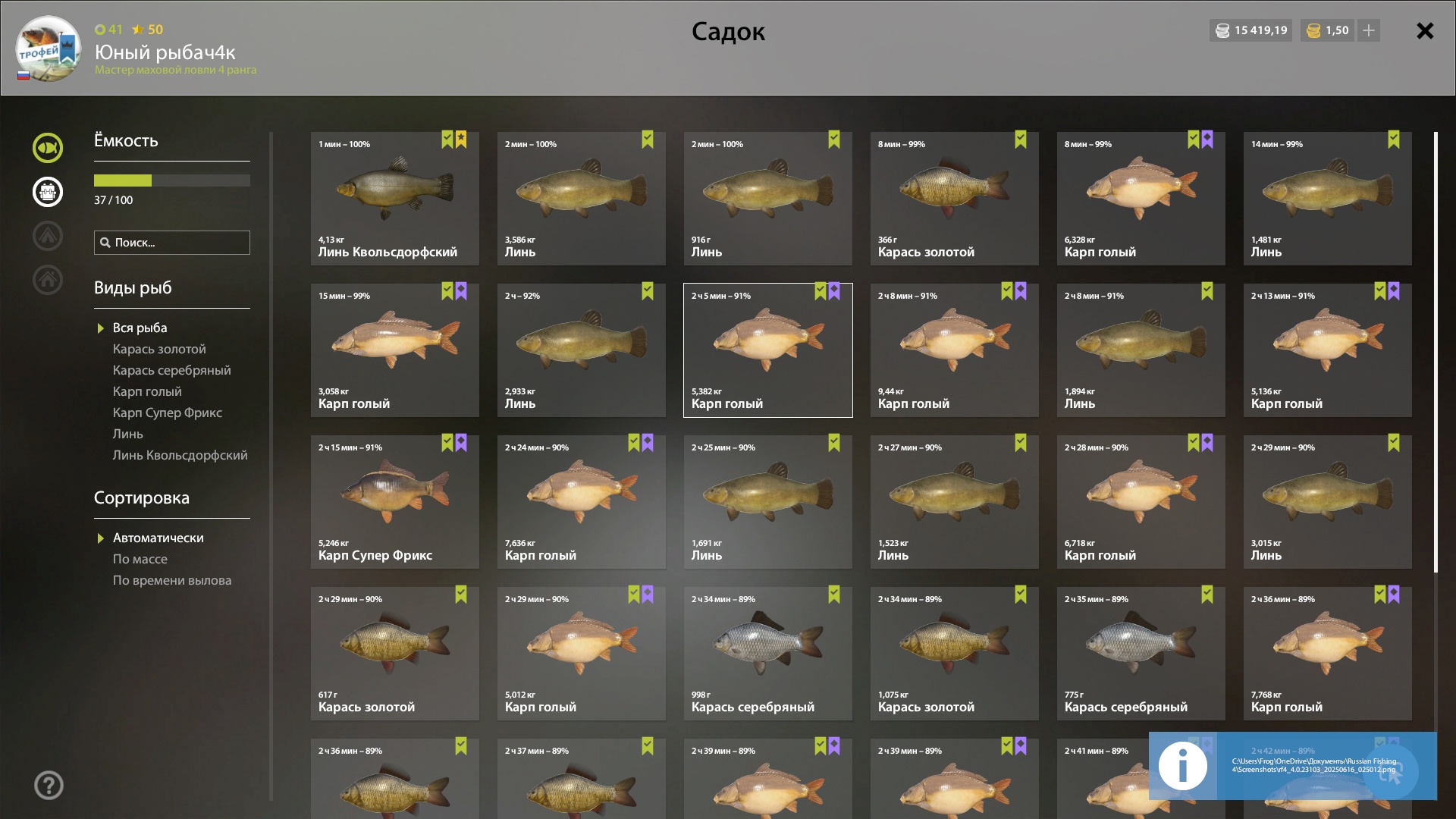
Task: Select Автоматически sorting option
Action: click(x=158, y=538)
